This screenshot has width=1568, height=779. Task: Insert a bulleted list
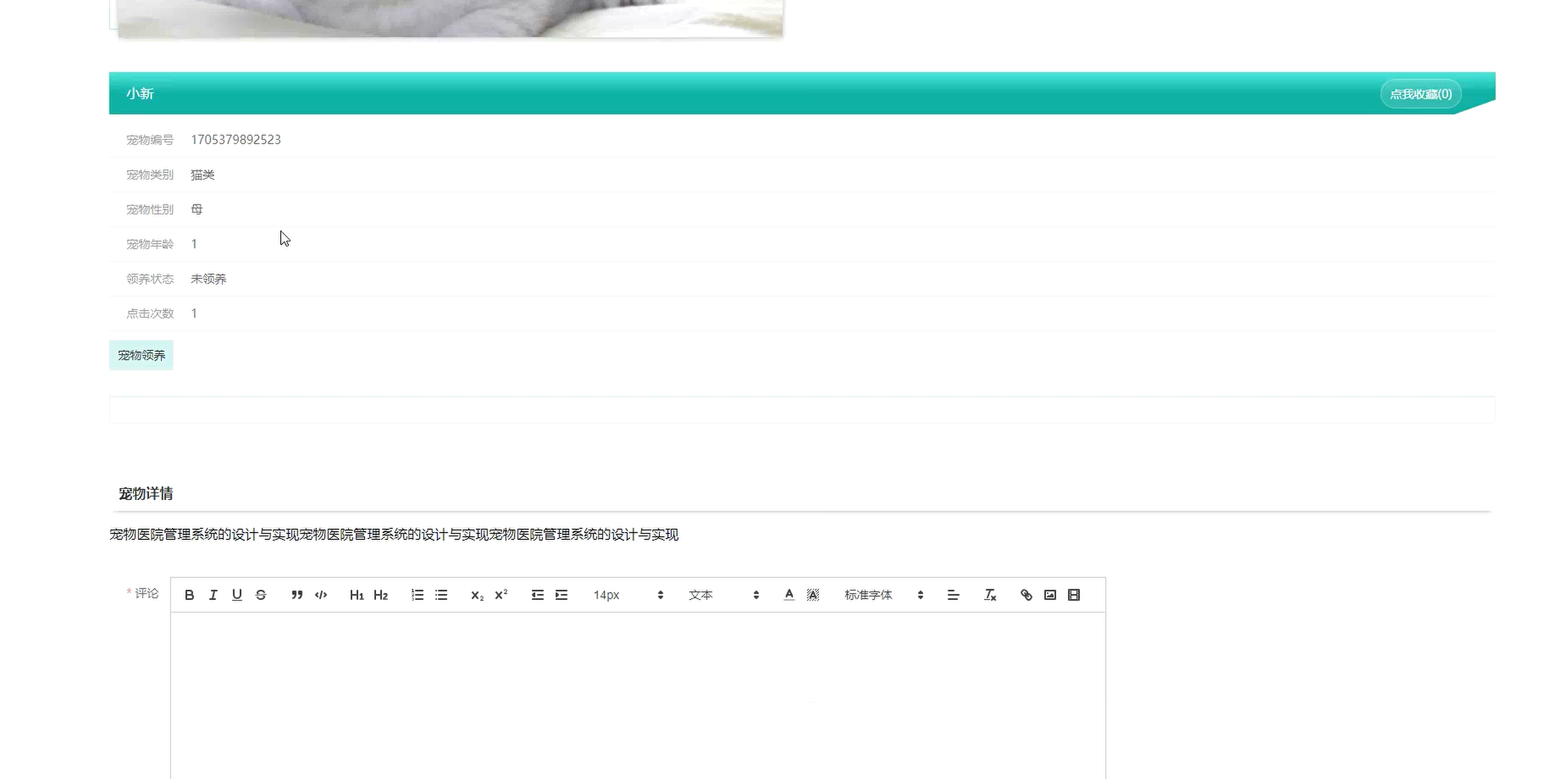pos(442,595)
